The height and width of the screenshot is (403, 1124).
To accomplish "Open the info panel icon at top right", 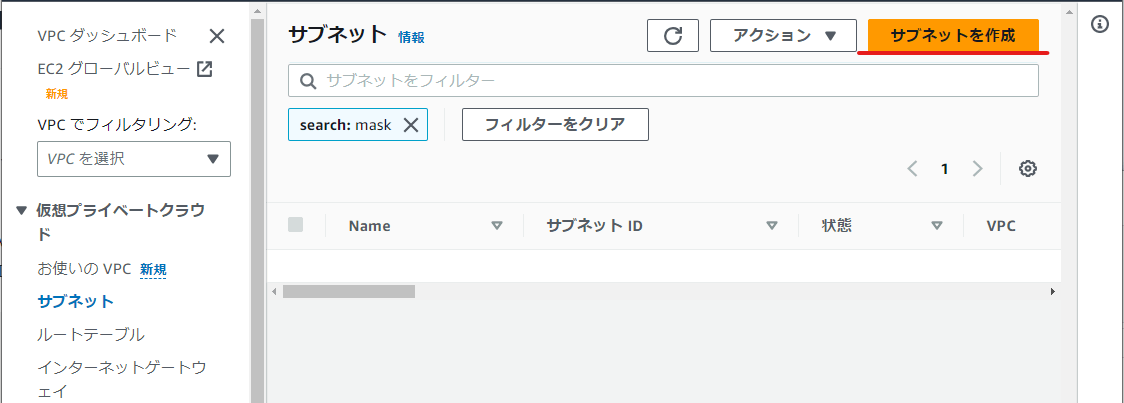I will tap(1100, 24).
